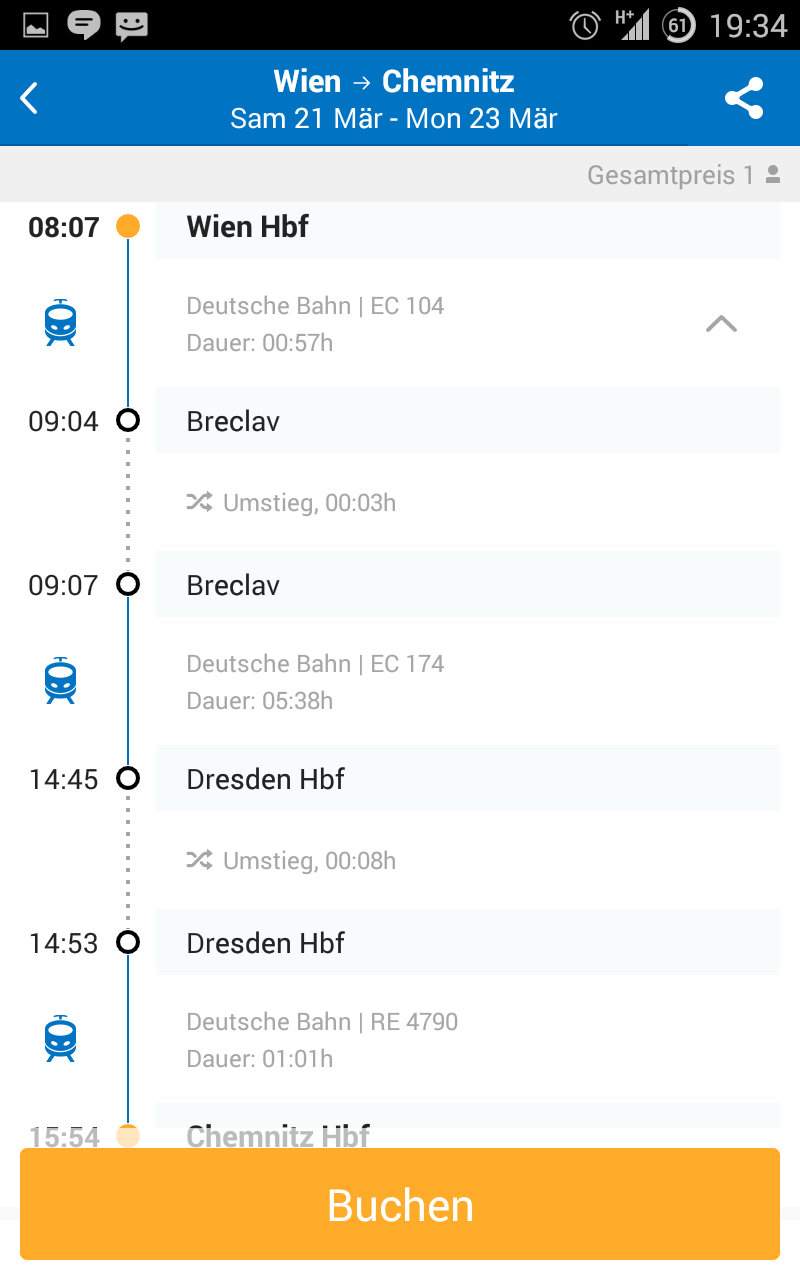Tap the train icon for EC 104
This screenshot has height=1280, width=800.
pyautogui.click(x=61, y=323)
